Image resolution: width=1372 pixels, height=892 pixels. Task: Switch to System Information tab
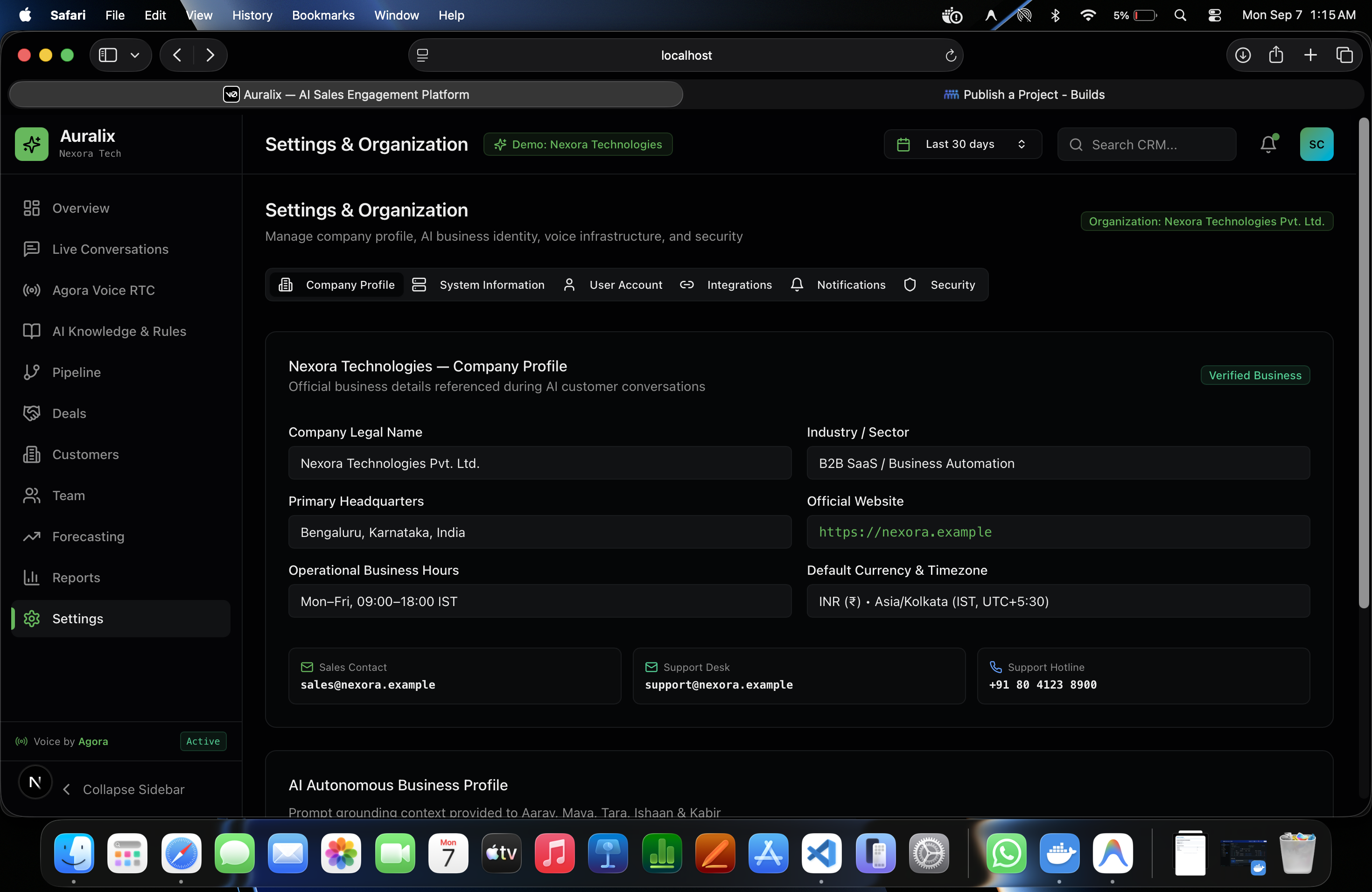click(478, 285)
